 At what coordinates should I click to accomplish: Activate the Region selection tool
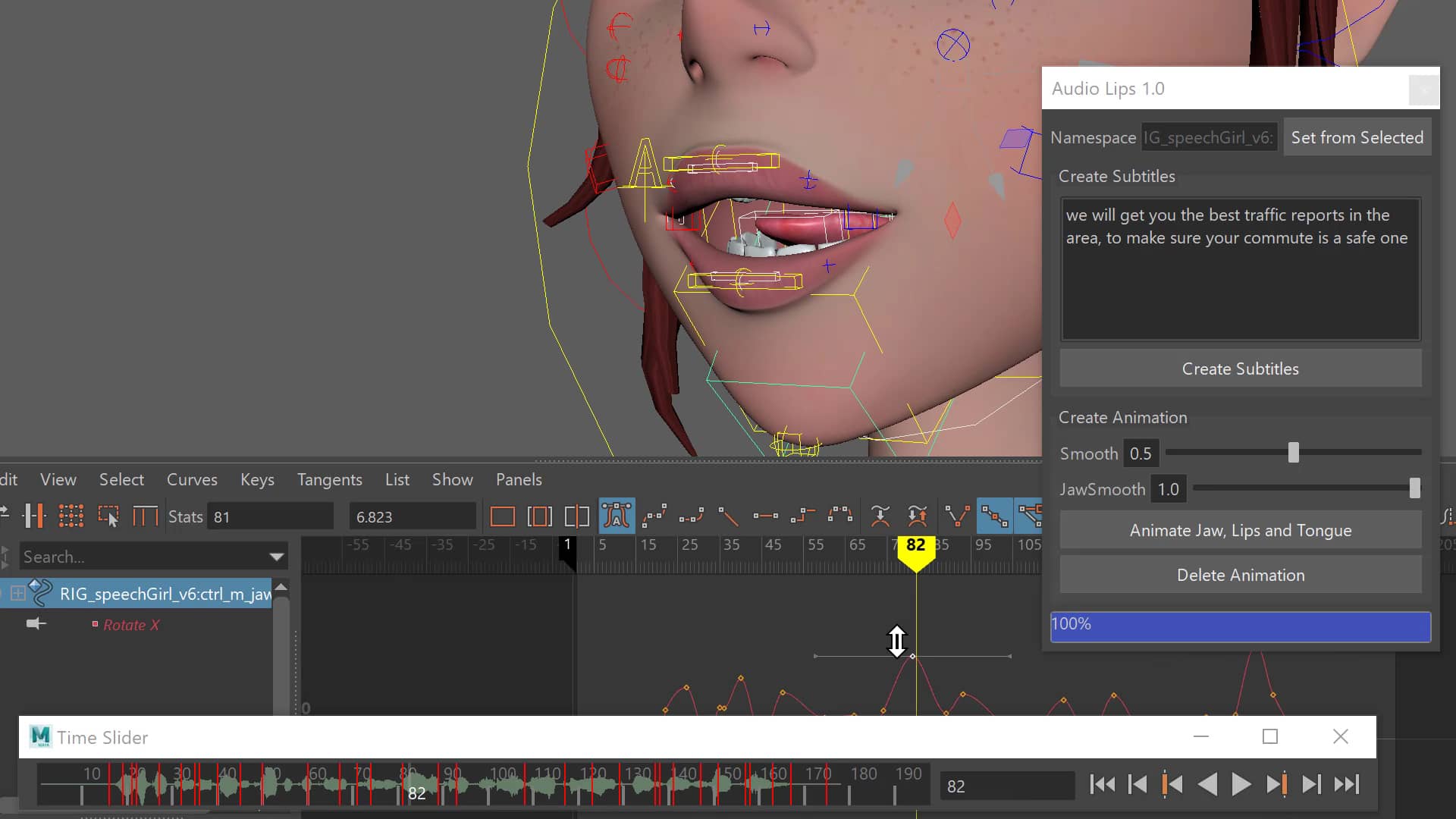108,516
